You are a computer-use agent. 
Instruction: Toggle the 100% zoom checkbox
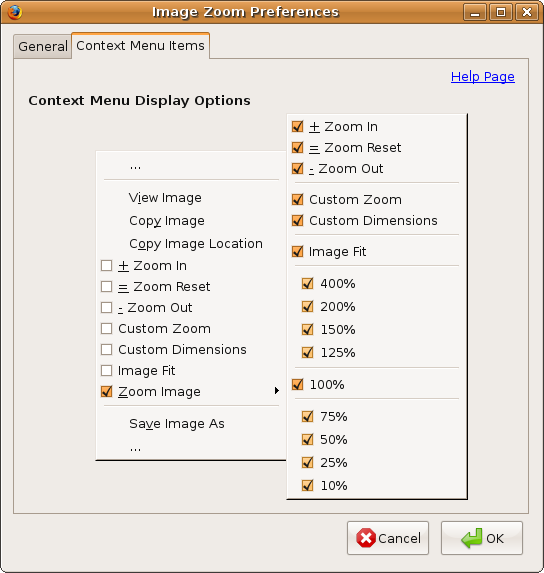tap(298, 384)
